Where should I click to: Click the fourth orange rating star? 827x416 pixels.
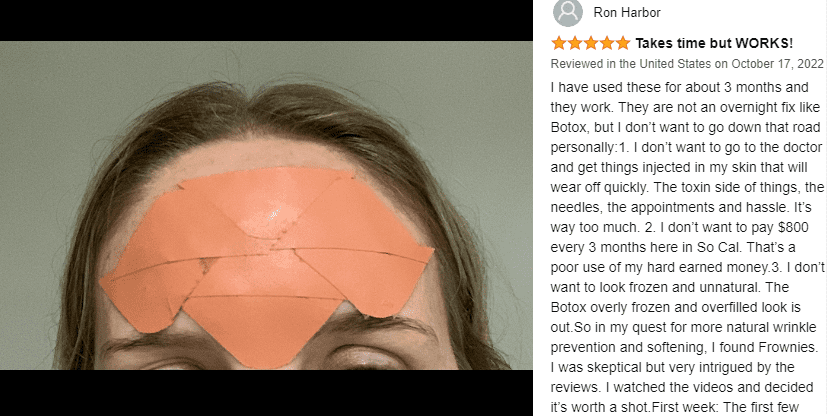pos(607,43)
